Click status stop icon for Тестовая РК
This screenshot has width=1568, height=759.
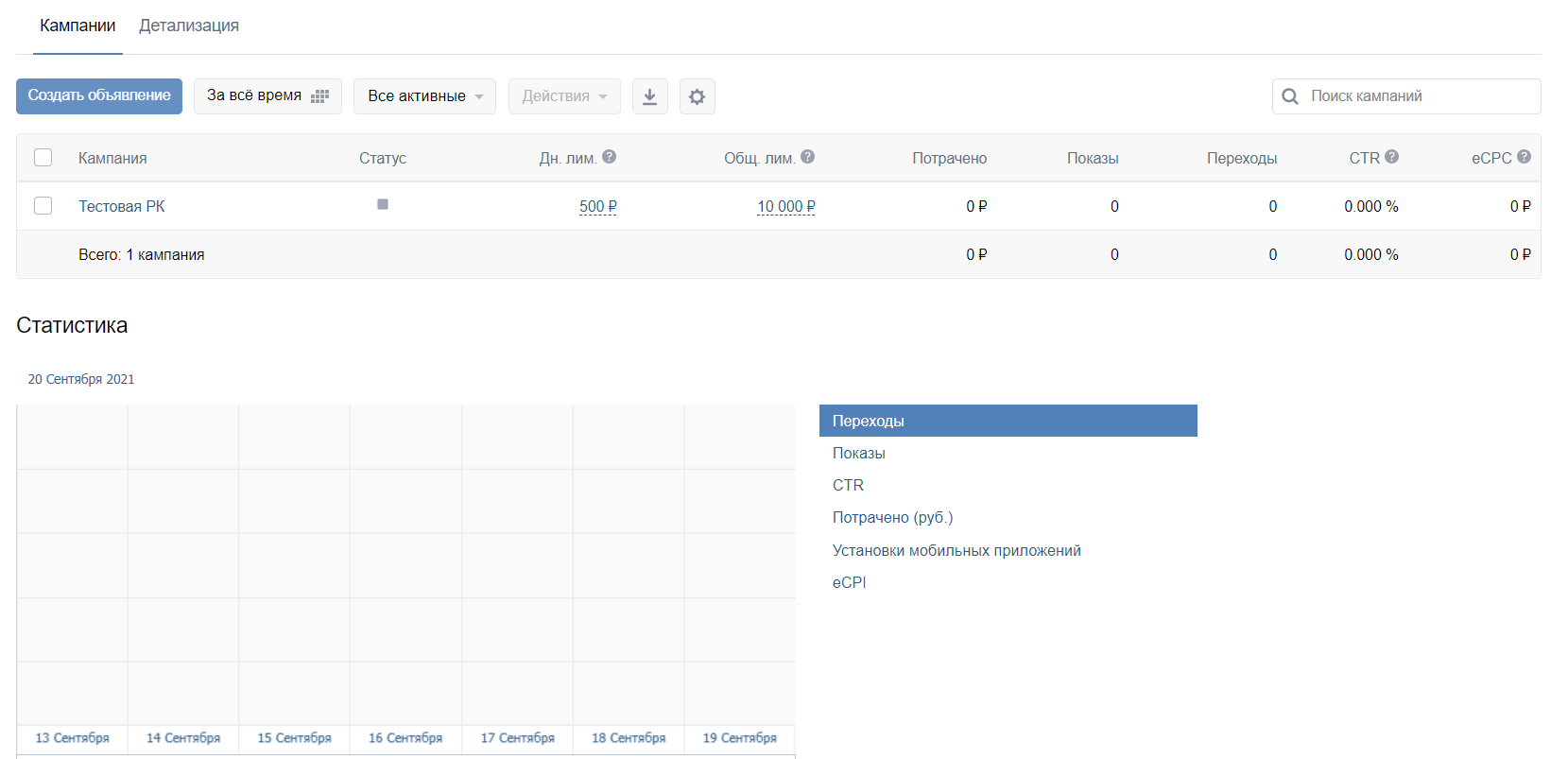click(x=383, y=204)
